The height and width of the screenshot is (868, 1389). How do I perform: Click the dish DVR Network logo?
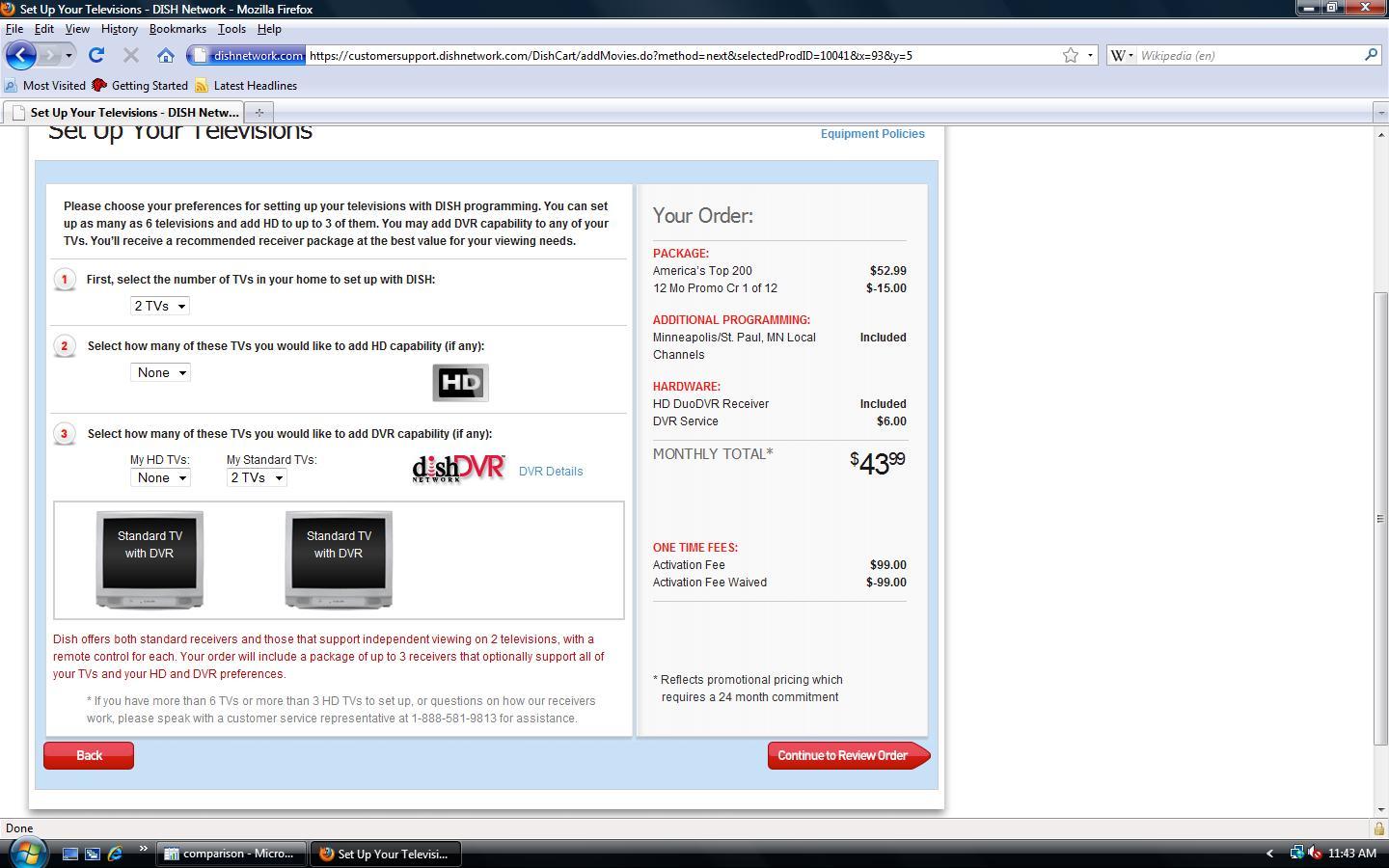[458, 469]
